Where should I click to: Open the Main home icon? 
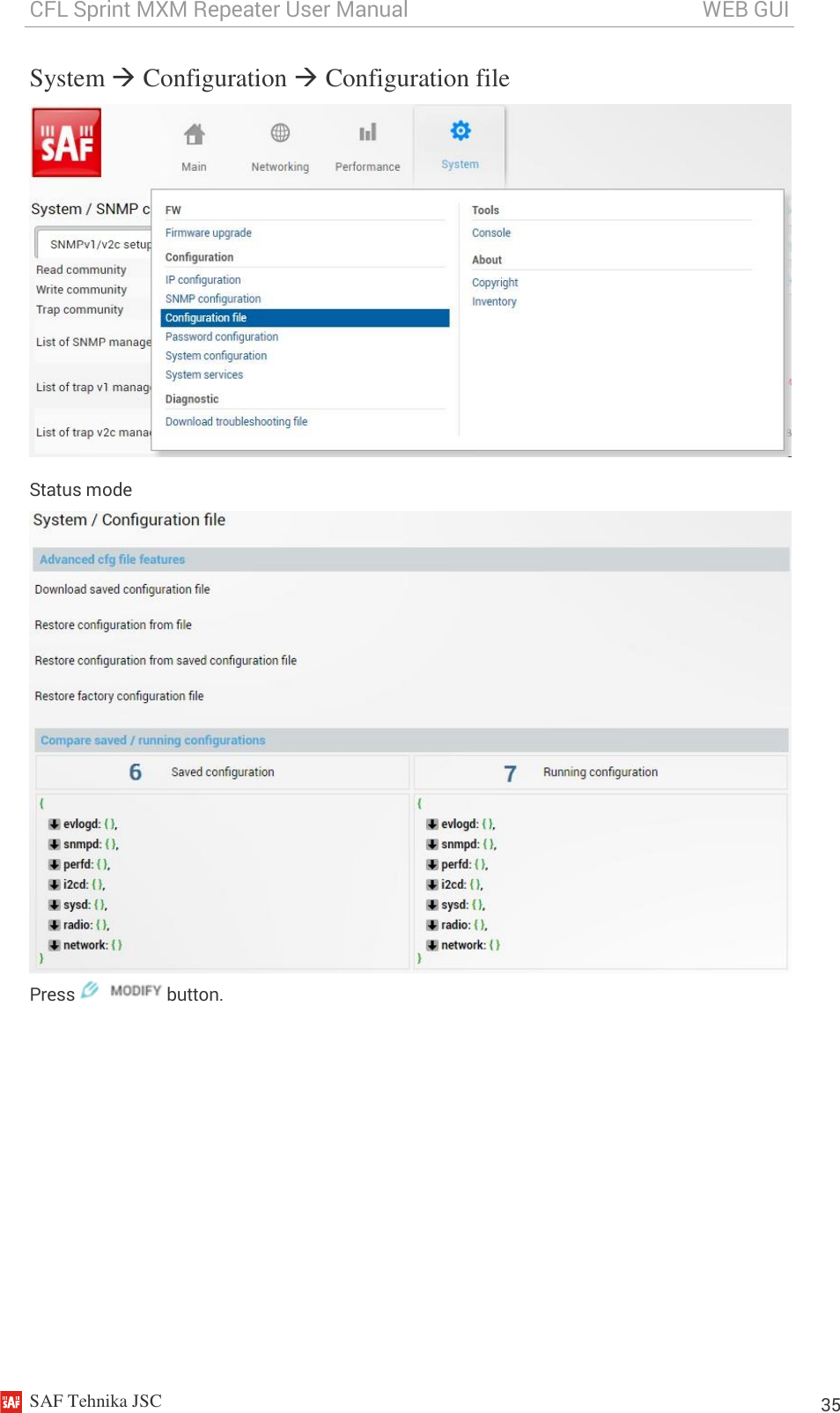(194, 134)
